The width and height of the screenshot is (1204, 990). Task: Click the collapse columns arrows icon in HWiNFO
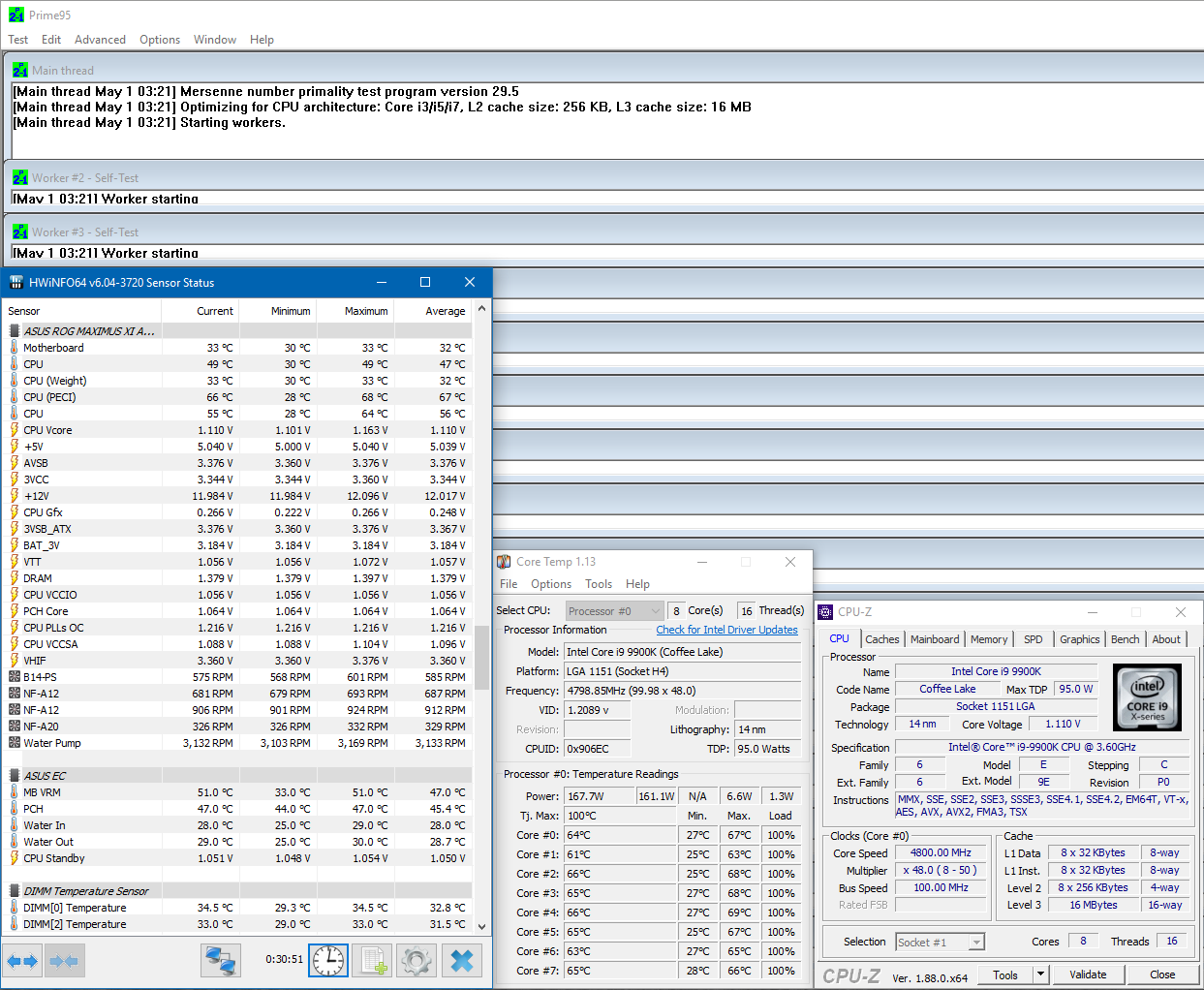point(64,961)
